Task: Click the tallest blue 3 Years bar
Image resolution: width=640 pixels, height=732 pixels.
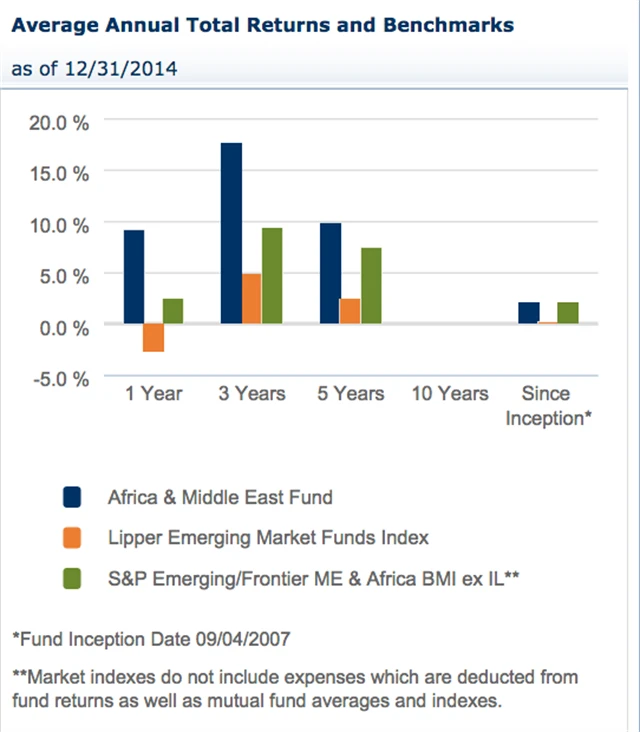Action: pos(231,233)
